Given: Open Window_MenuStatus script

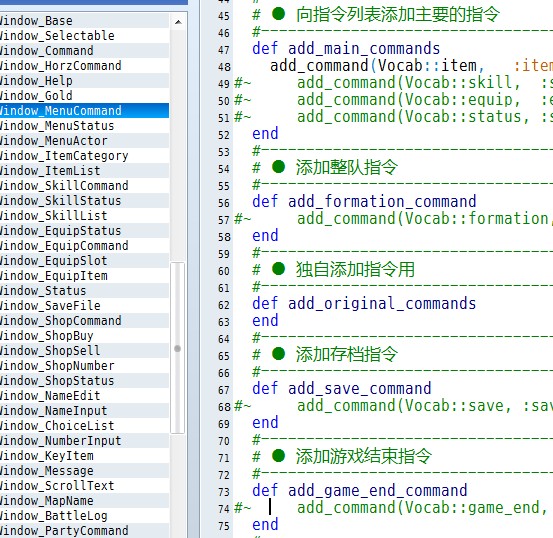Looking at the screenshot, I should [84, 126].
